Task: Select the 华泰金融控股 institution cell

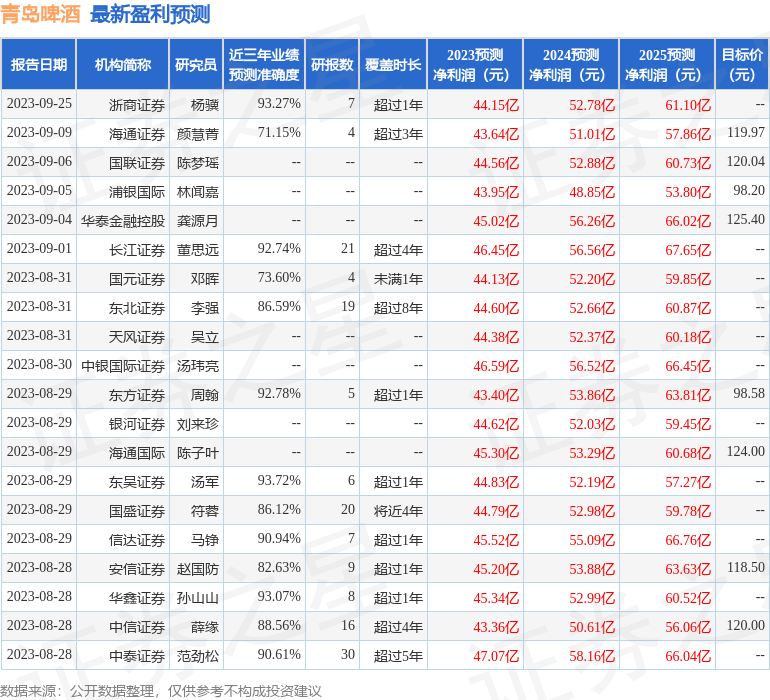Action: click(x=123, y=221)
